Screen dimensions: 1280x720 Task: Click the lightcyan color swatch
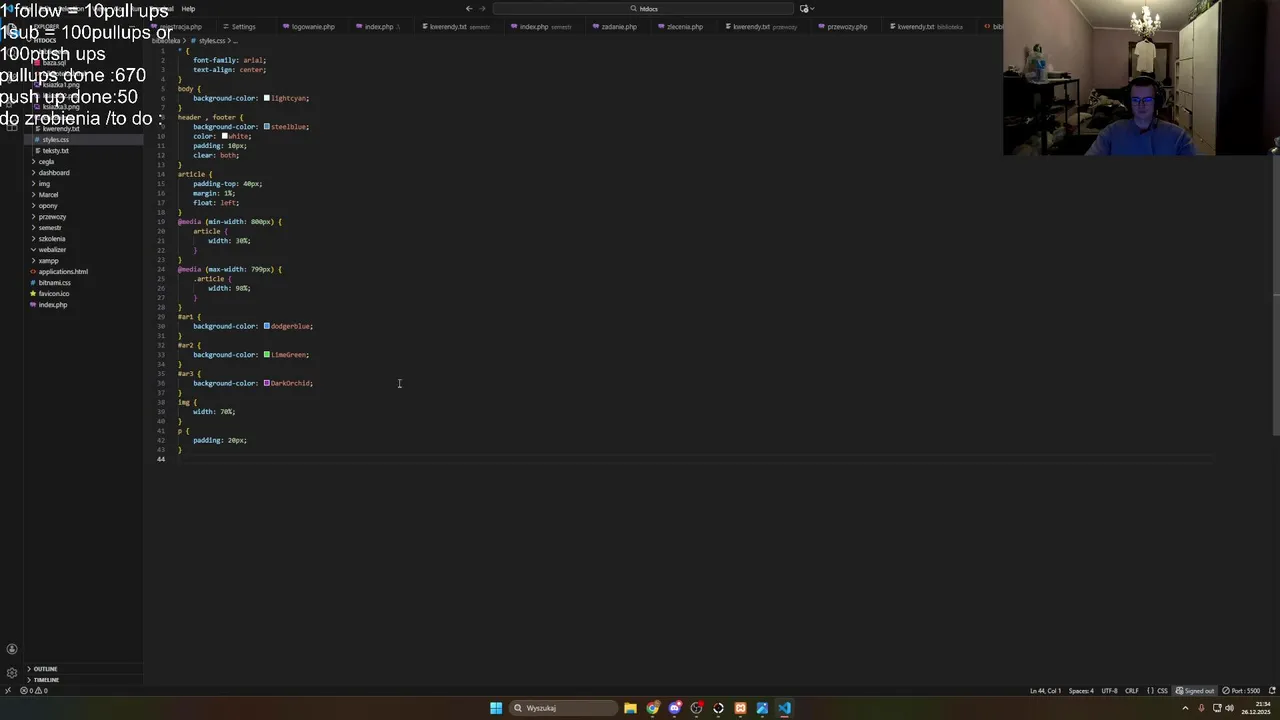(266, 98)
